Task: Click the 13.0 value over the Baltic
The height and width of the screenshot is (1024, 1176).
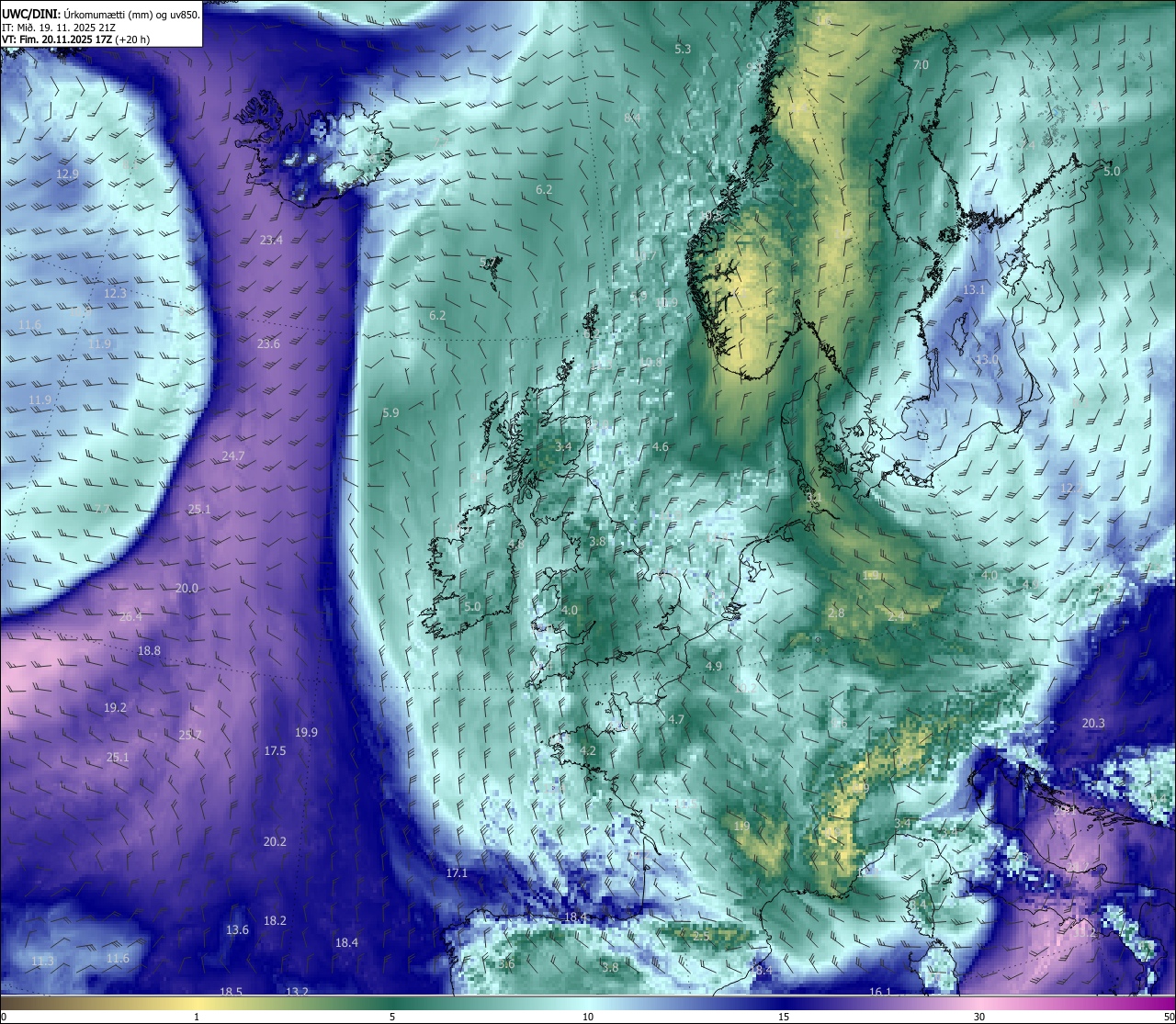Action: click(987, 359)
